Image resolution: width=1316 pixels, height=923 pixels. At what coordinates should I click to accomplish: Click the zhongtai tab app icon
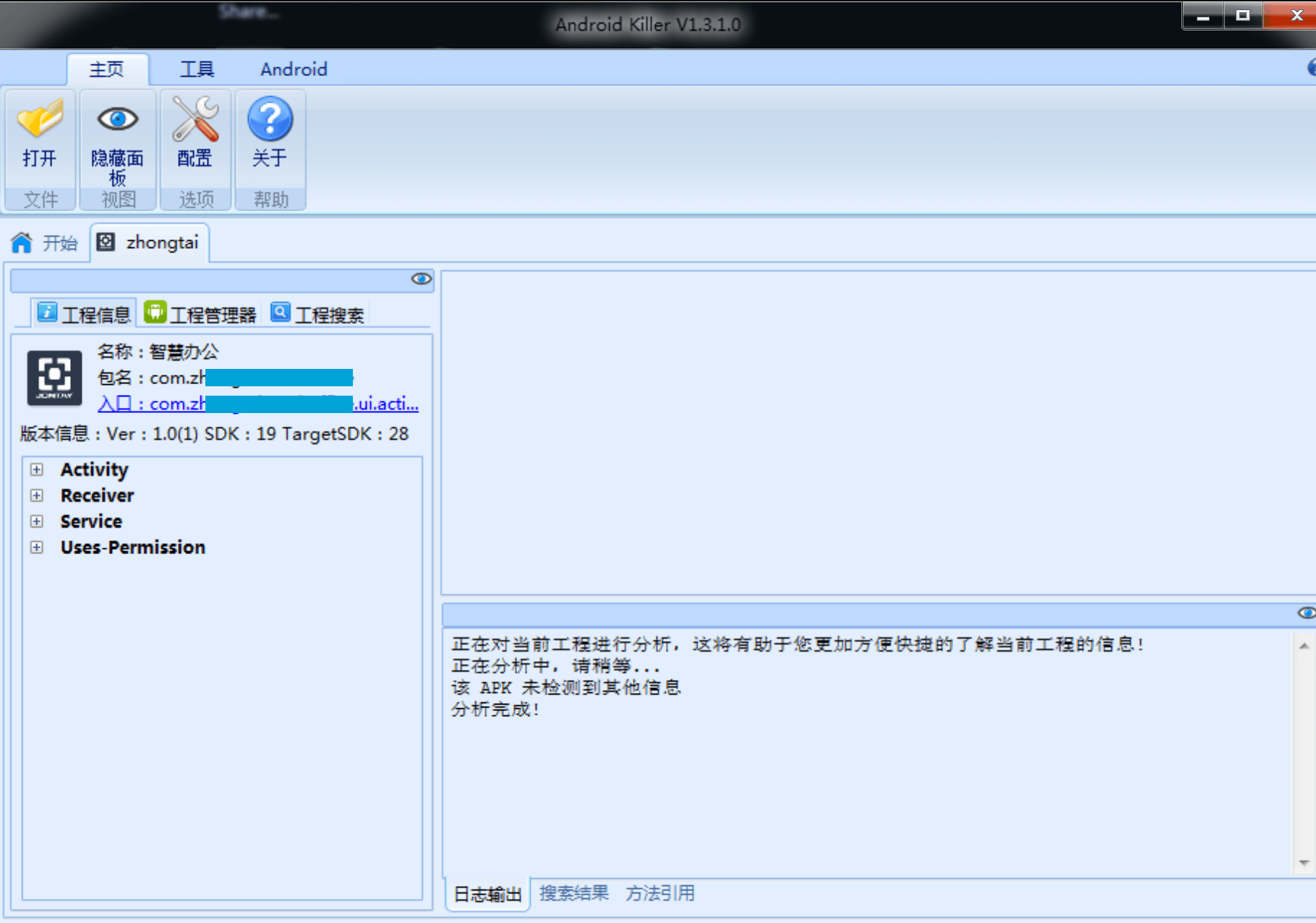[106, 242]
